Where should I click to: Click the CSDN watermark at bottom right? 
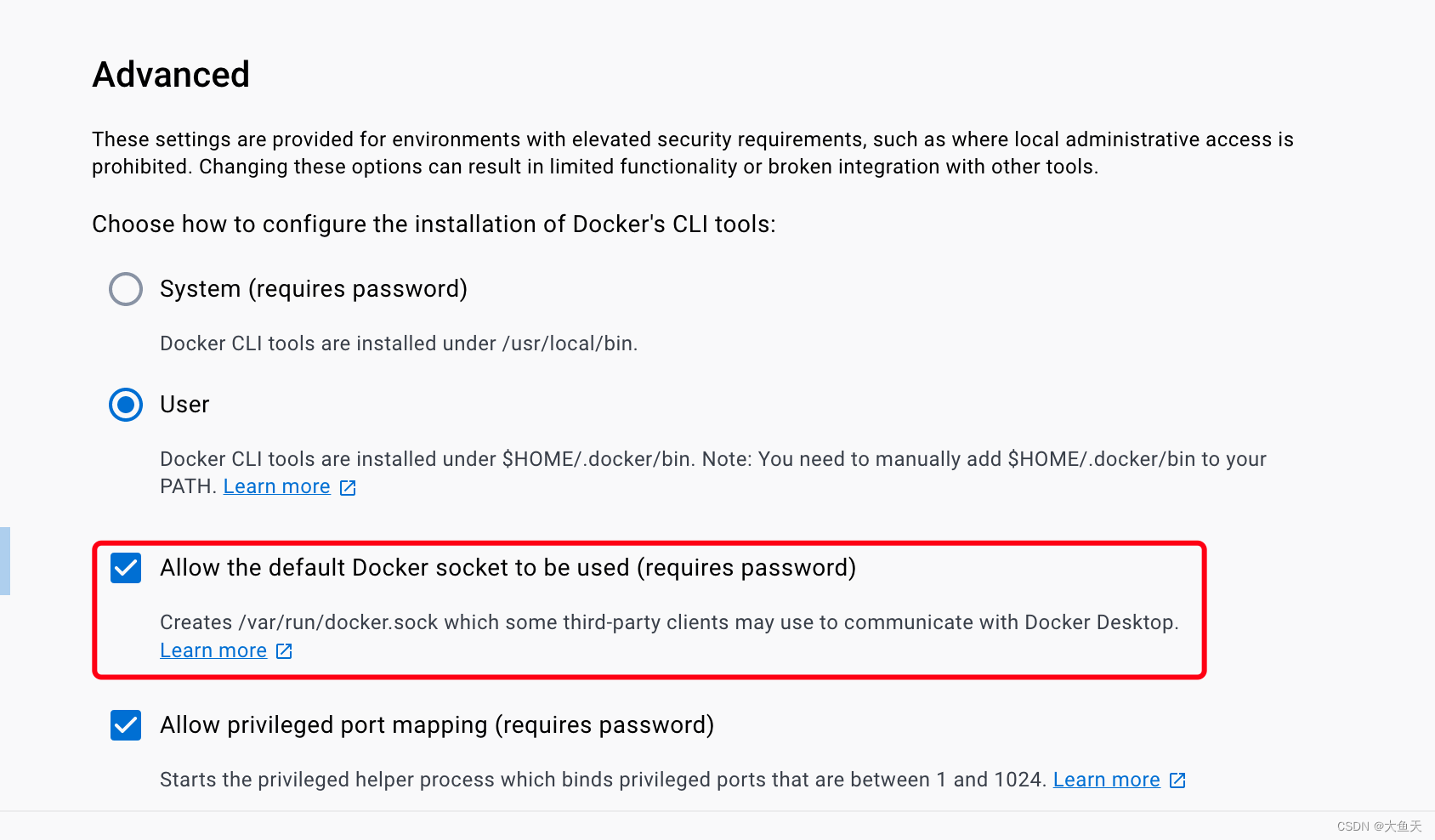pos(1379,826)
